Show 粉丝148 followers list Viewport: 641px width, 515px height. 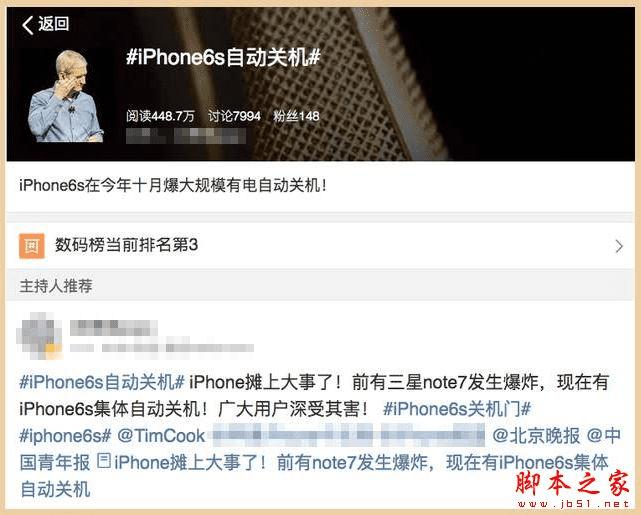(x=296, y=116)
